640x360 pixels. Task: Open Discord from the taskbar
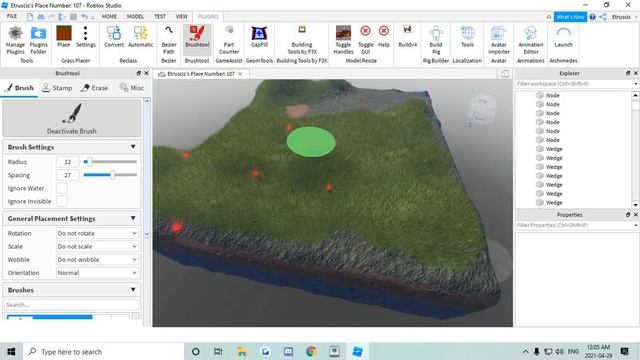pos(288,351)
